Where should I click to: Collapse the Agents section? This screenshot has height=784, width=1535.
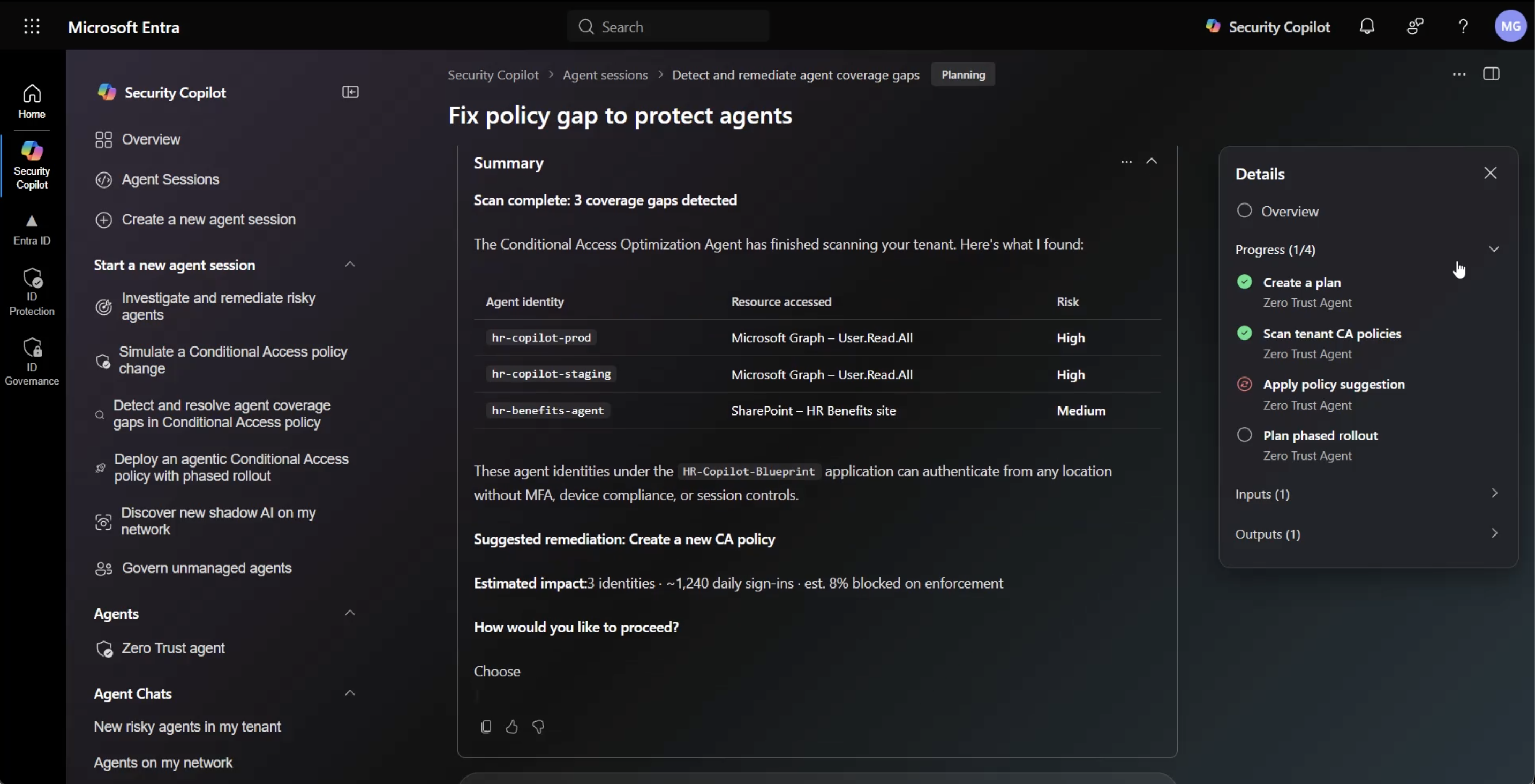[350, 613]
